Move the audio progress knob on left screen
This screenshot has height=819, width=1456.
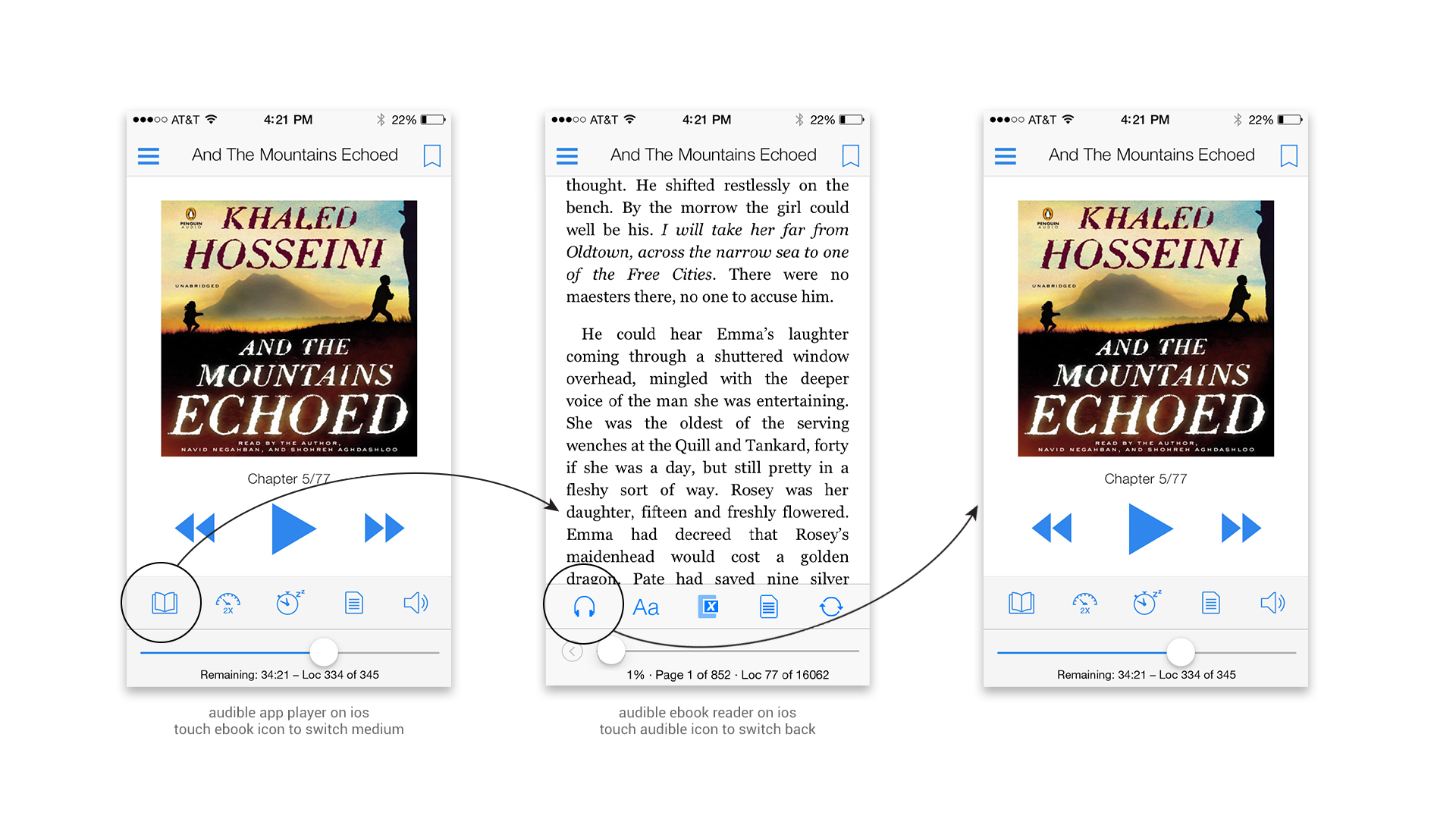coord(324,652)
